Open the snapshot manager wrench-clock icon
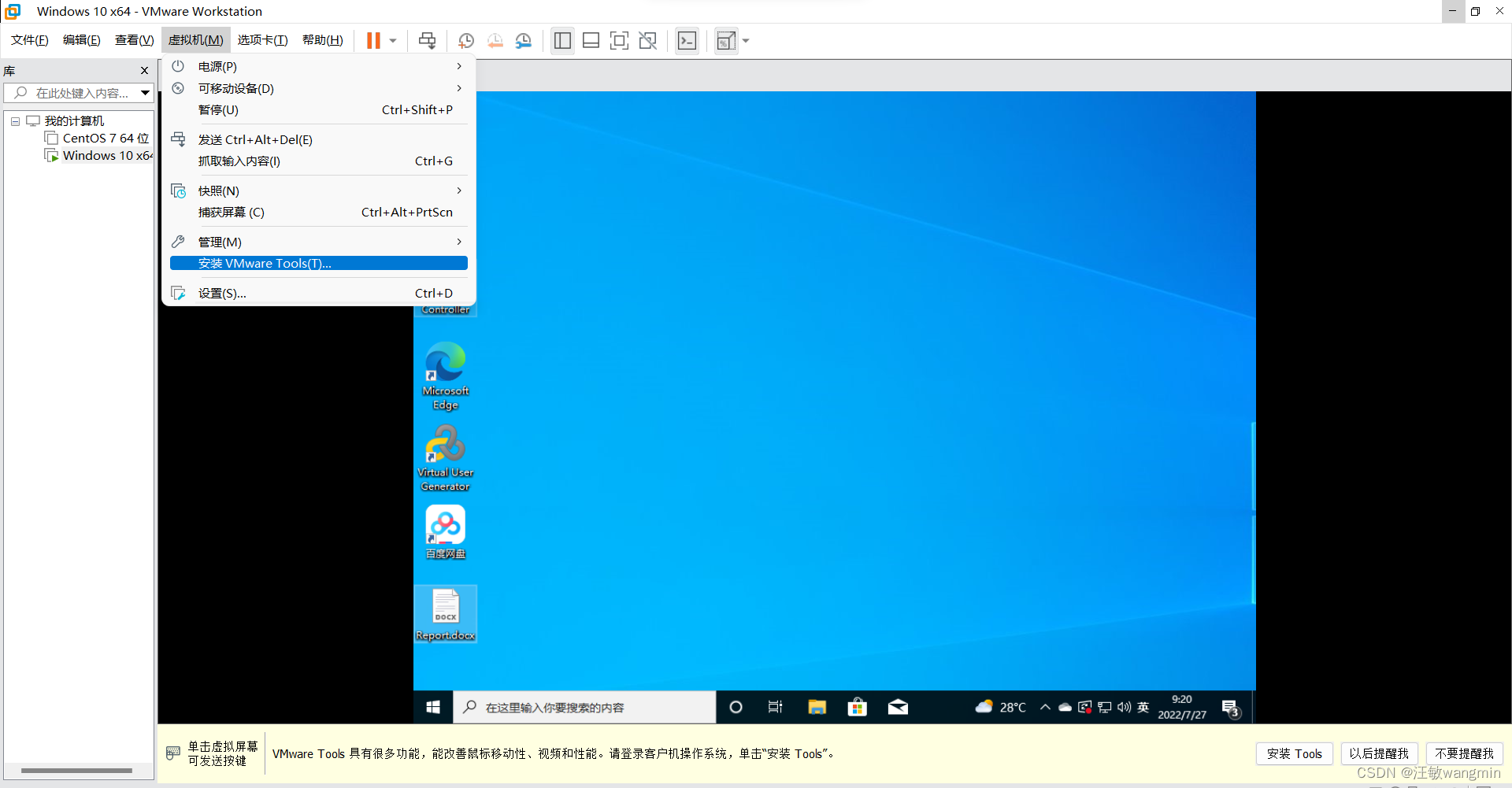 click(x=524, y=41)
